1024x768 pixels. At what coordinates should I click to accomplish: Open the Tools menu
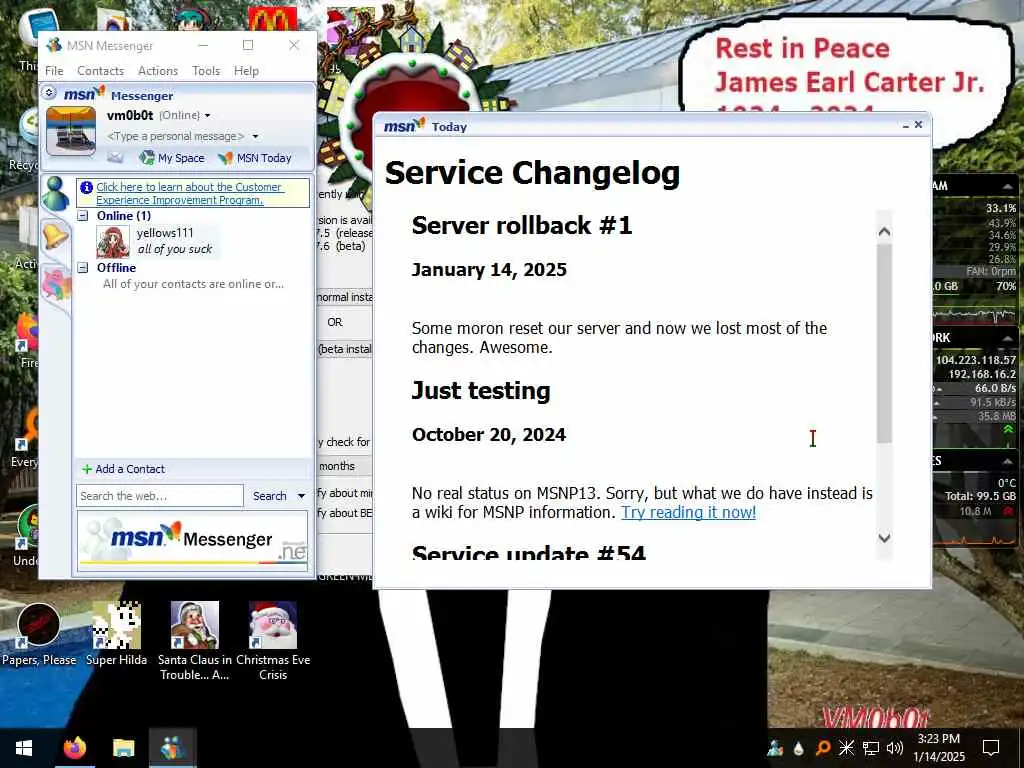206,71
